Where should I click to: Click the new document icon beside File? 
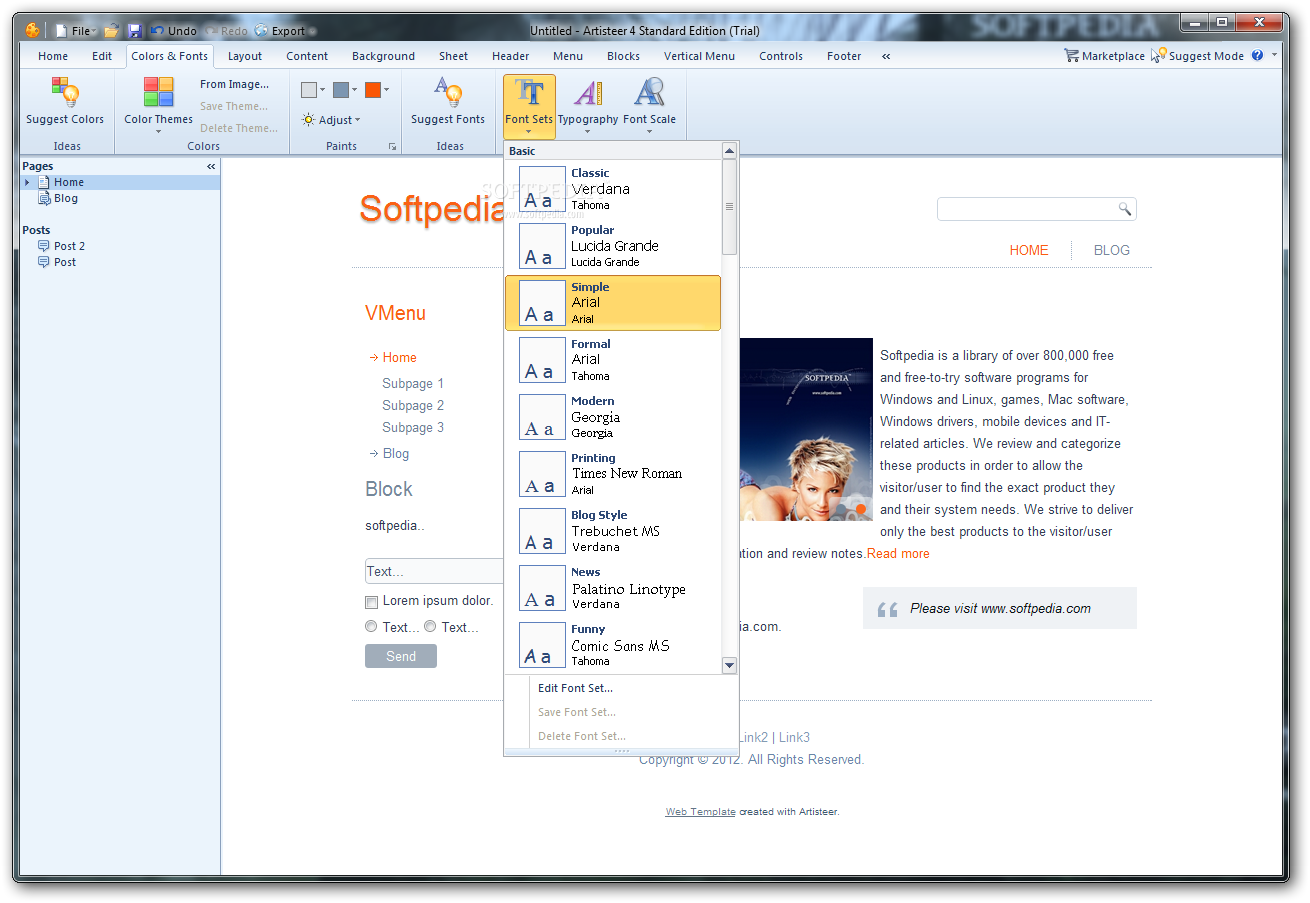tap(62, 31)
